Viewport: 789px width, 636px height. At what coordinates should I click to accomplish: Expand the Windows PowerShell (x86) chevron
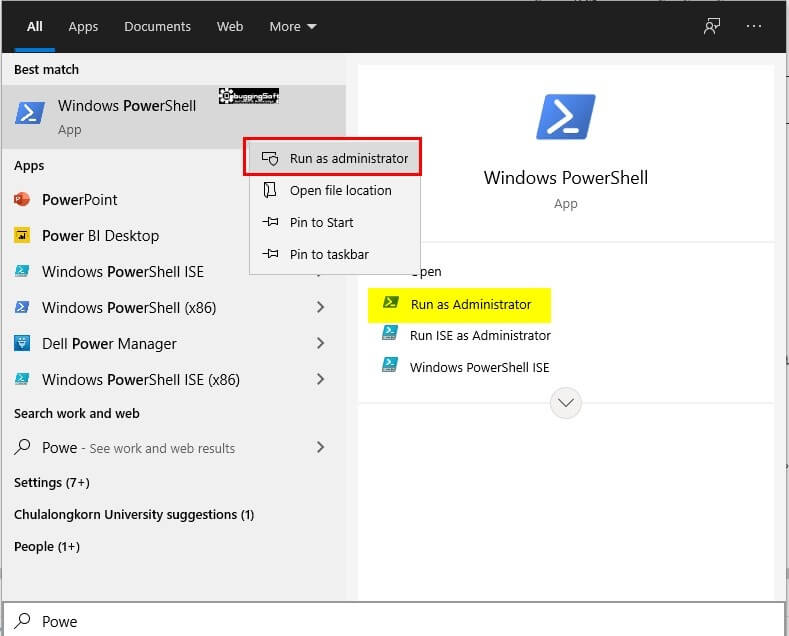(321, 307)
